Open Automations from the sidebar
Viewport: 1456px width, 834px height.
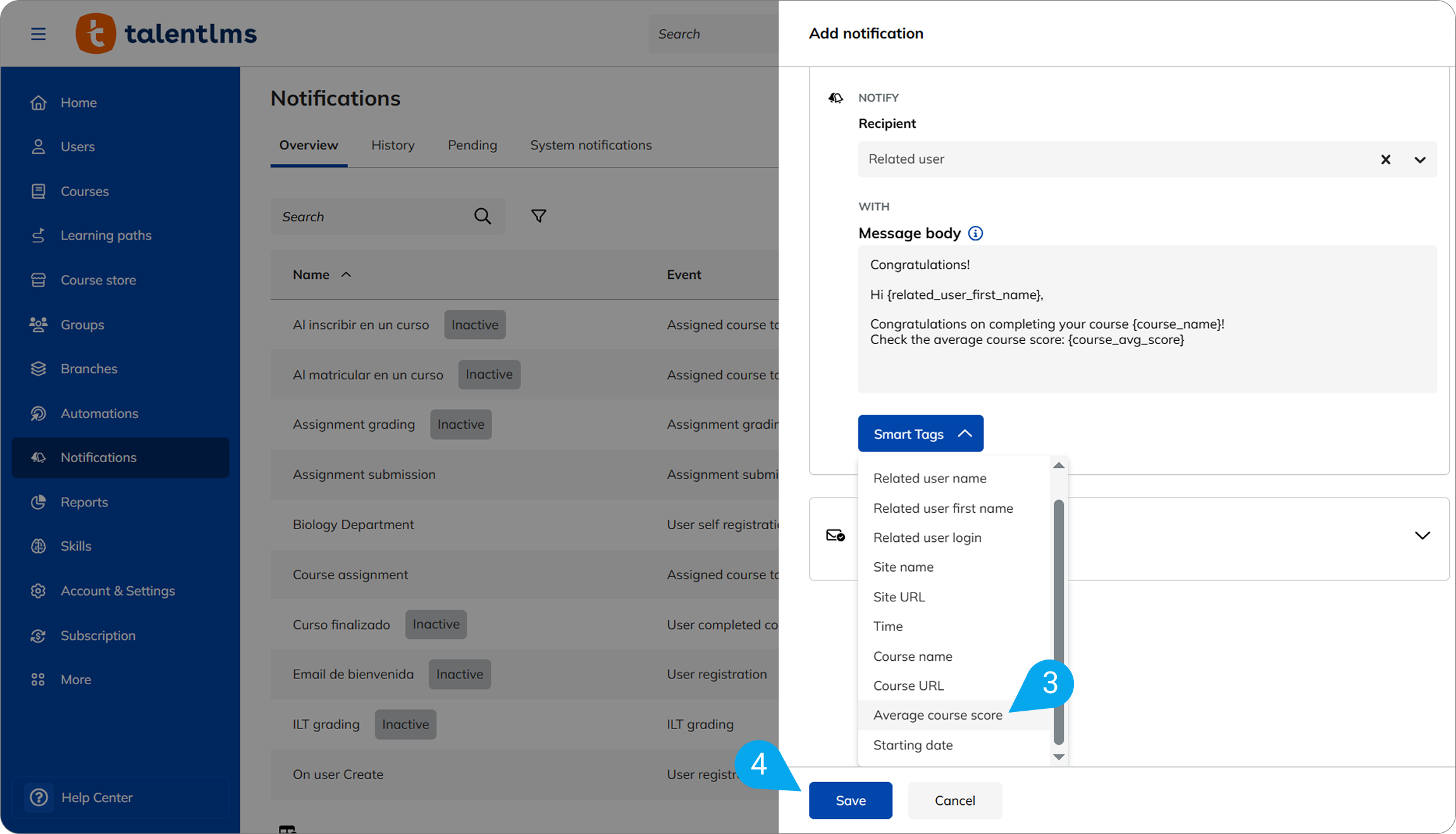(99, 413)
